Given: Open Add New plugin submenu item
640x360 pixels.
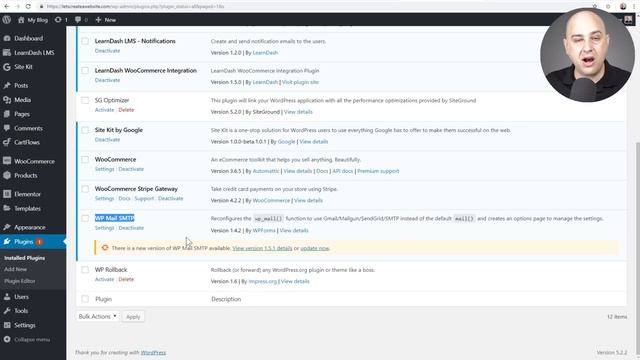Looking at the screenshot, I should click(x=16, y=269).
